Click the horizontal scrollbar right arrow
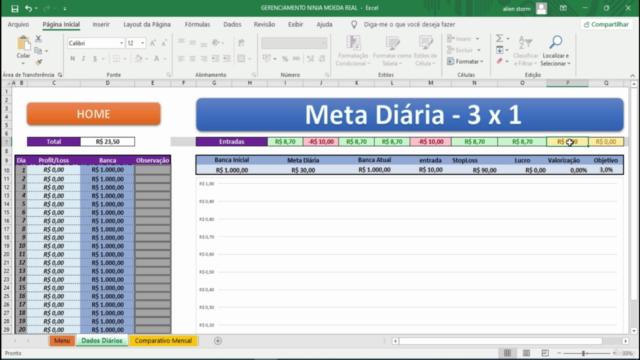This screenshot has width=640, height=360. (625, 341)
